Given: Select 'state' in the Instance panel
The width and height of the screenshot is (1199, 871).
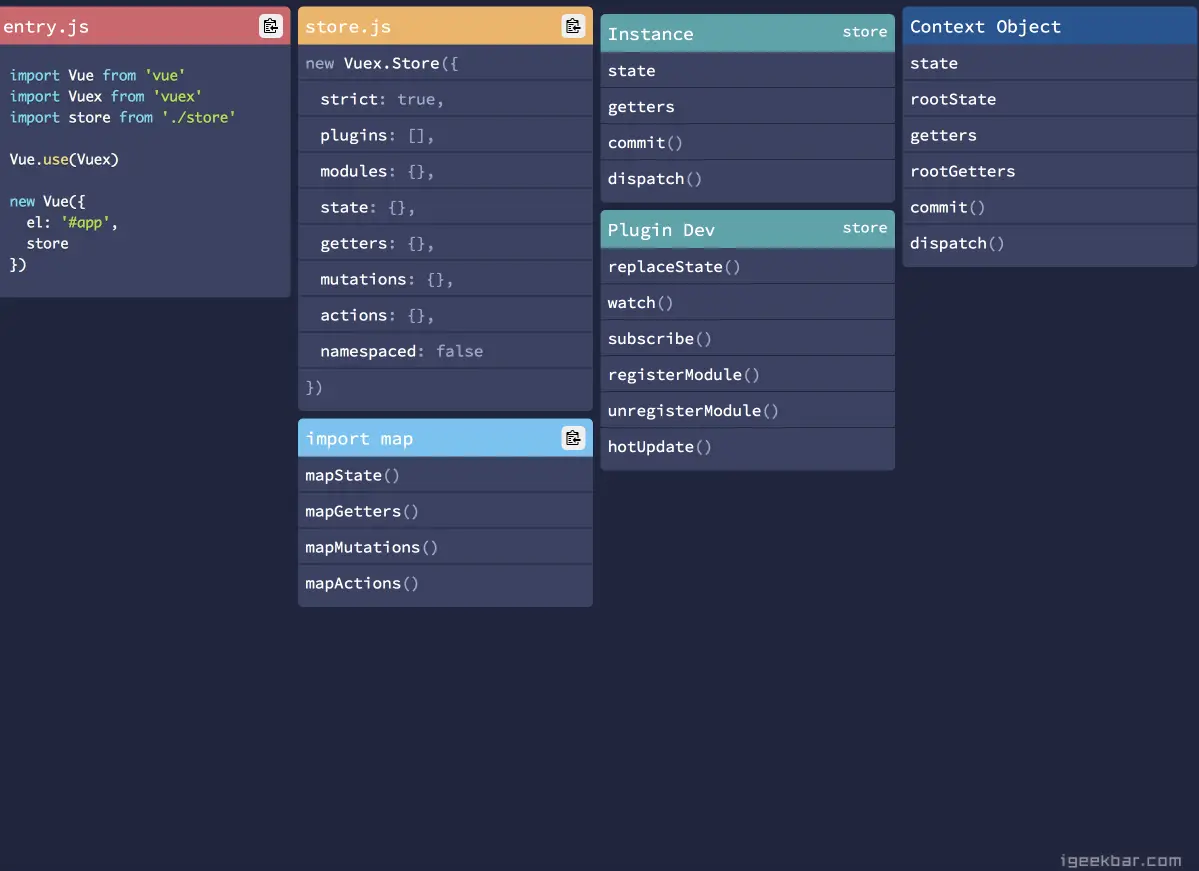Looking at the screenshot, I should coord(747,70).
